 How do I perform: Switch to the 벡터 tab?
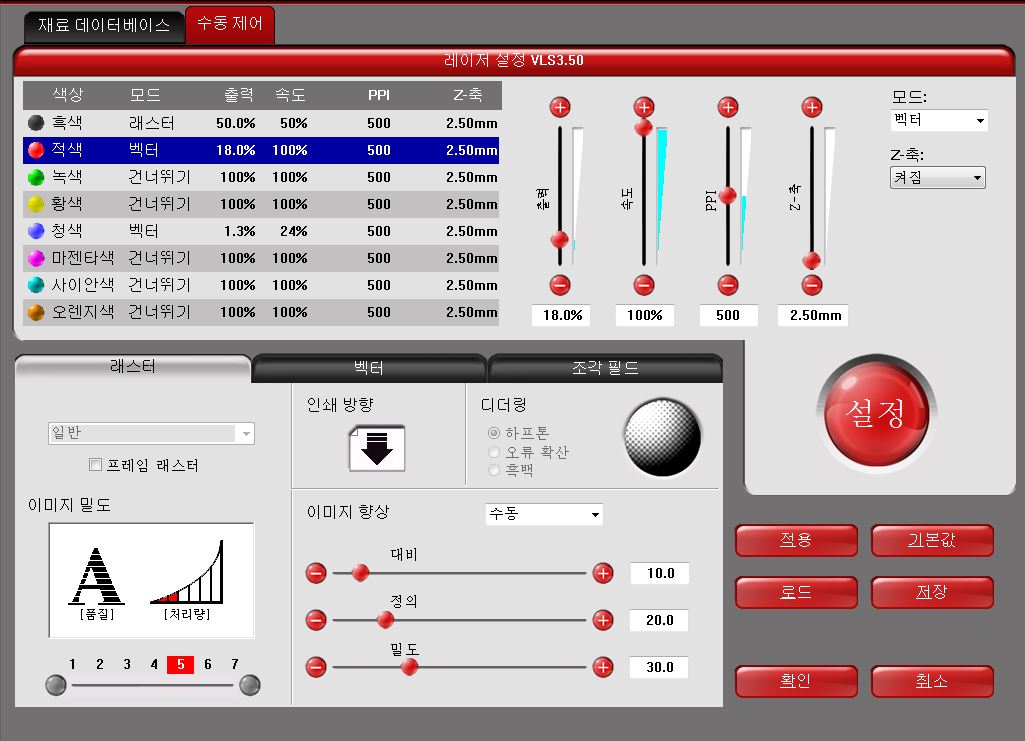pyautogui.click(x=369, y=368)
